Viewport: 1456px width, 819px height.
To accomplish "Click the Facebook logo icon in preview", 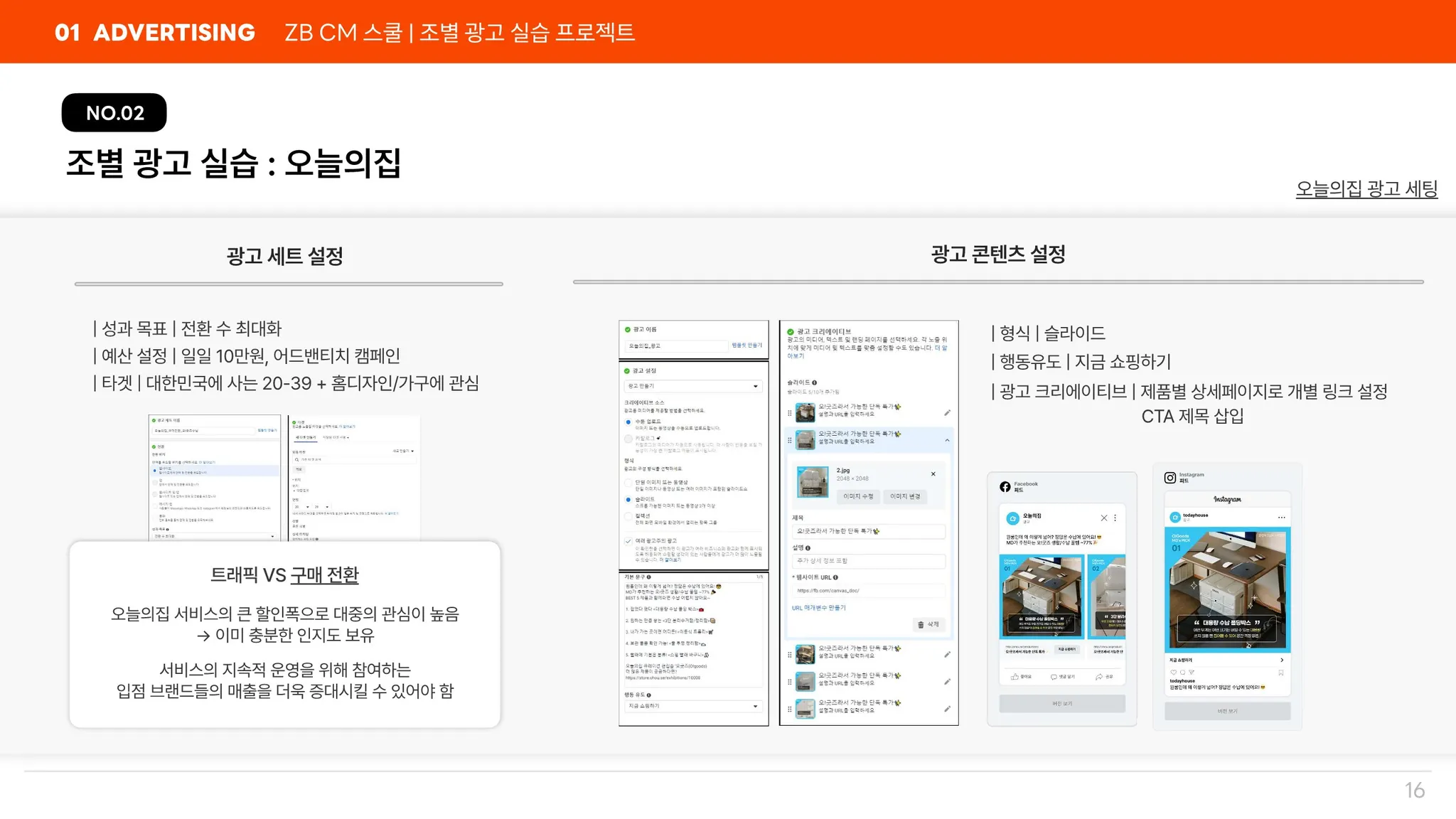I will click(1005, 487).
